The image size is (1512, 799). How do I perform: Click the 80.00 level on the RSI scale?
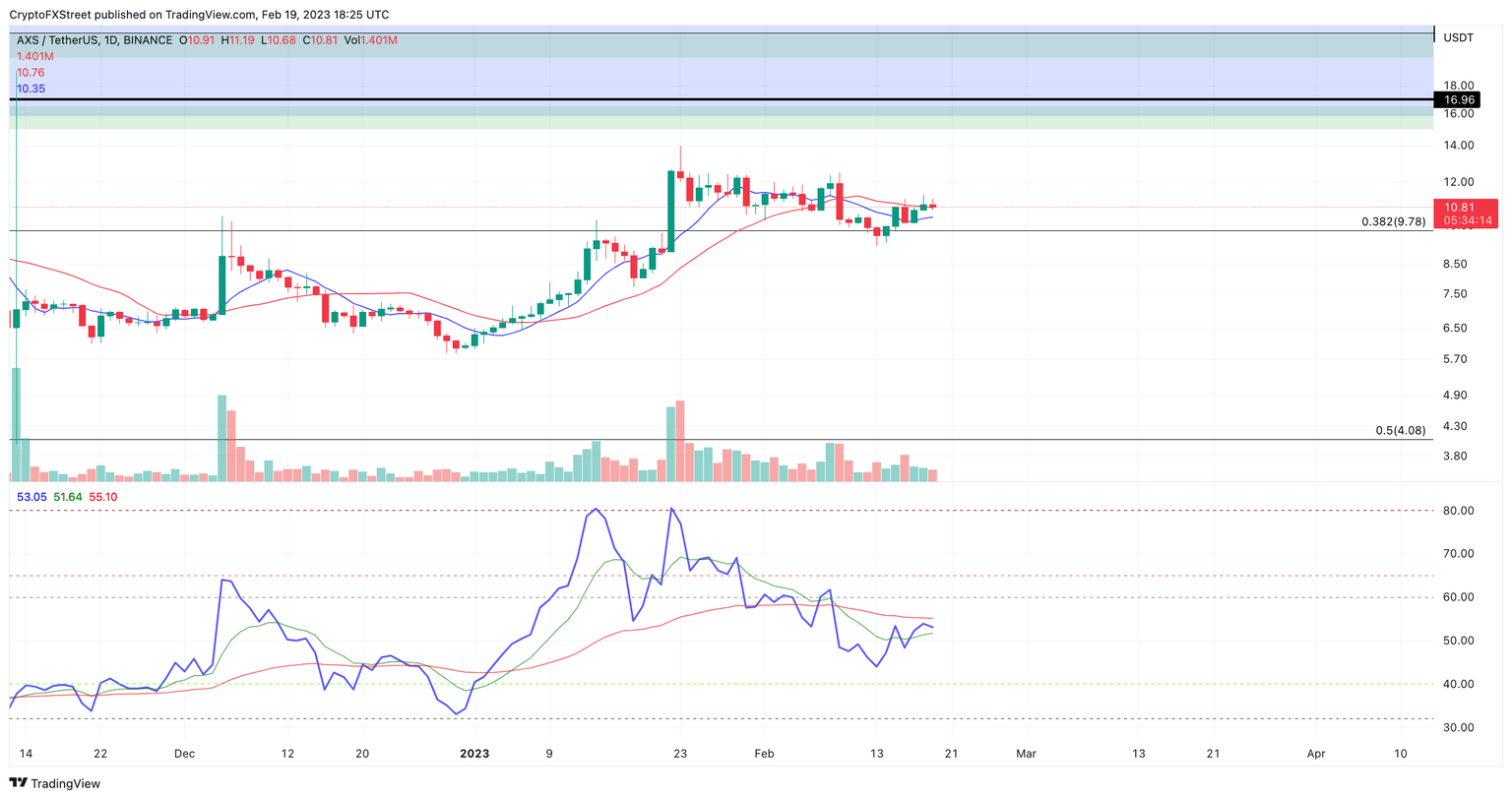1458,511
